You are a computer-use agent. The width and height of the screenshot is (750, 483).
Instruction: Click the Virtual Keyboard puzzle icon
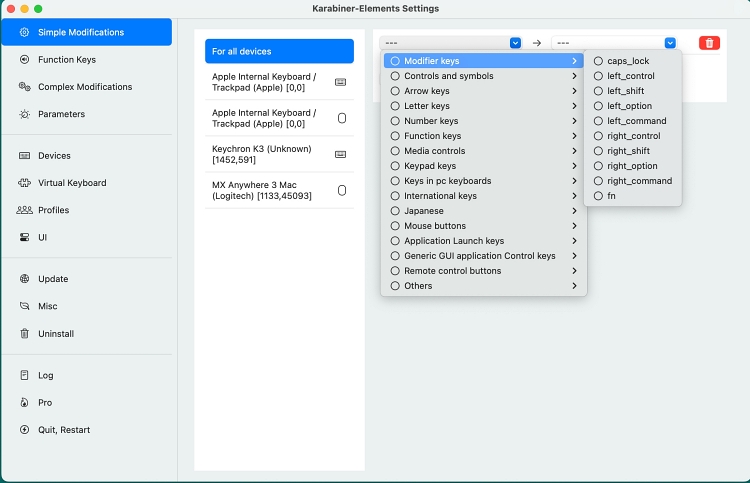point(24,183)
